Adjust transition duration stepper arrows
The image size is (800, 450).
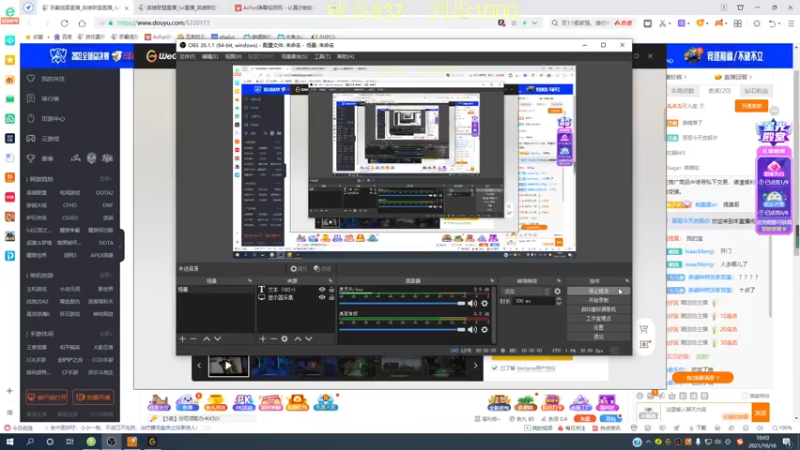(x=559, y=301)
